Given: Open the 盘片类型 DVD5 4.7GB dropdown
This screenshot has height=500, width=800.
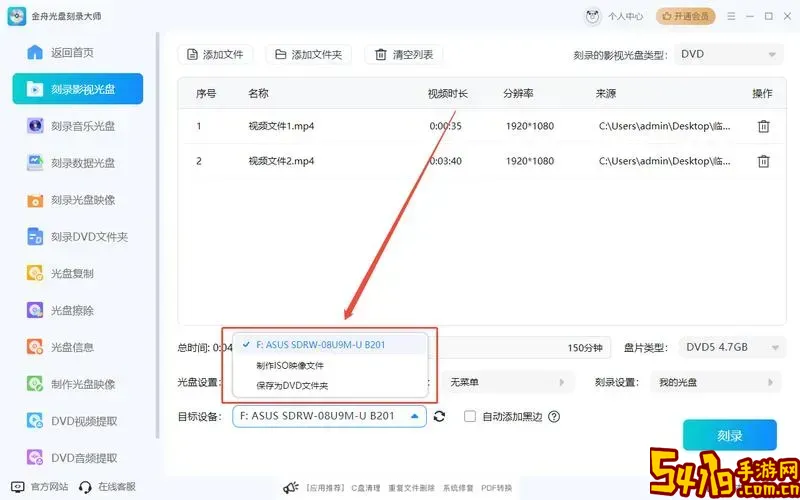Looking at the screenshot, I should (x=731, y=347).
